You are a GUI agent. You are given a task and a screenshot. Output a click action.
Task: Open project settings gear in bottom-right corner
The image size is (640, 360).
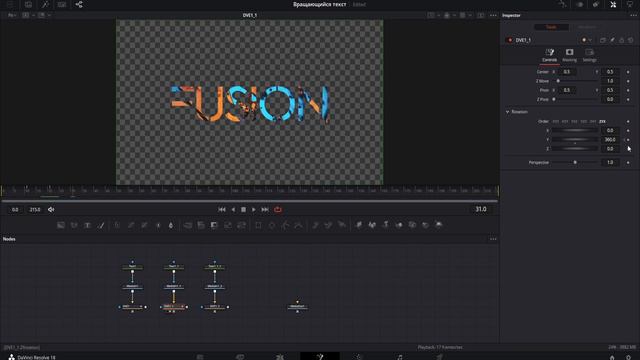point(629,357)
